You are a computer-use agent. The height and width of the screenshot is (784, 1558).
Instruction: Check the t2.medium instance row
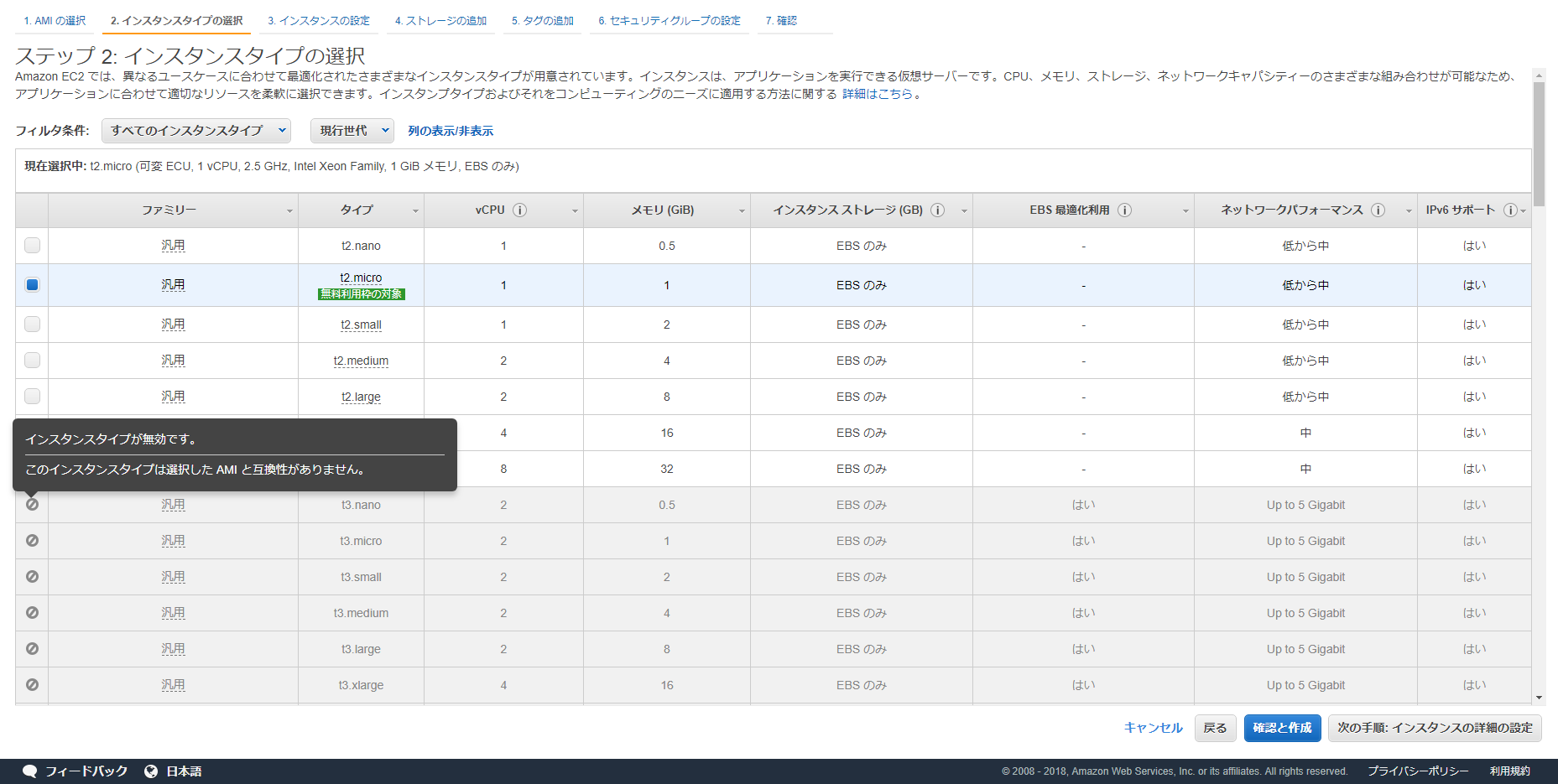(32, 361)
